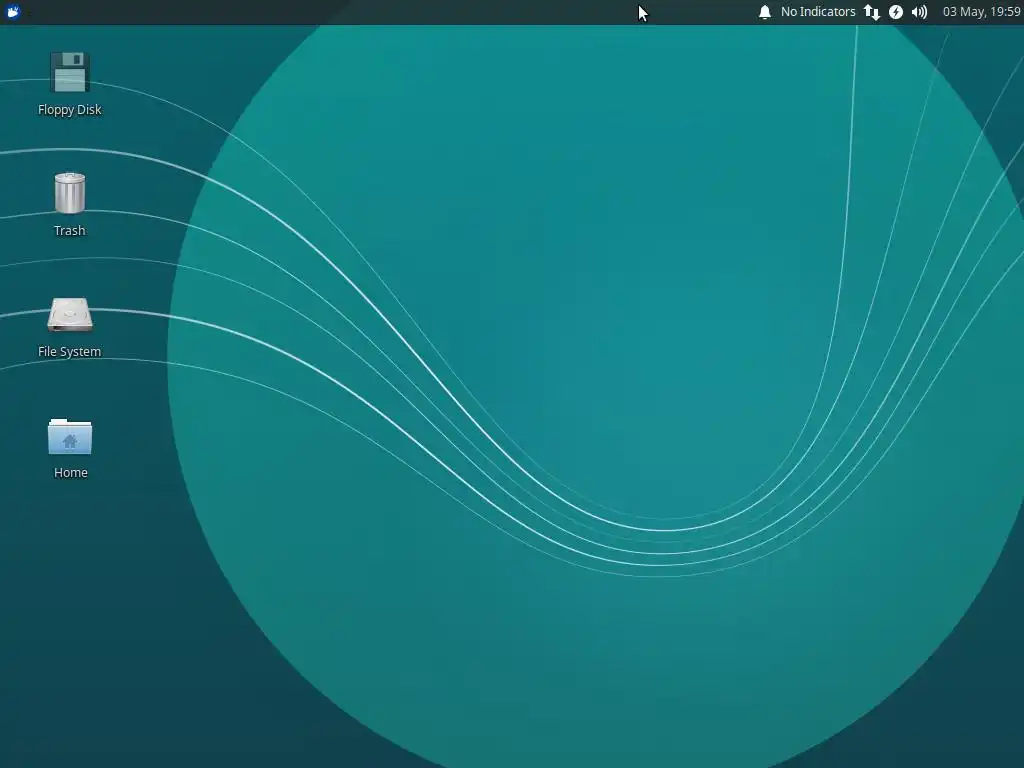The height and width of the screenshot is (768, 1024).
Task: Open the volume control speaker icon
Action: pos(920,12)
